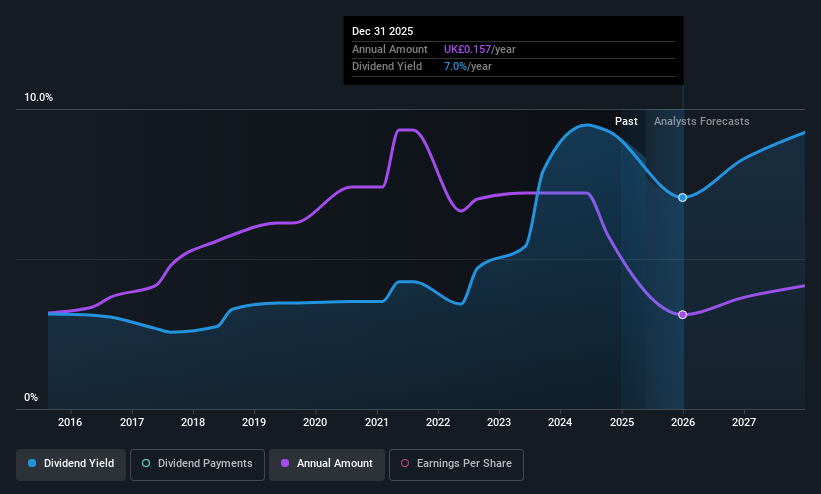The width and height of the screenshot is (821, 494).
Task: Click the 2026 x-axis label
Action: [683, 422]
